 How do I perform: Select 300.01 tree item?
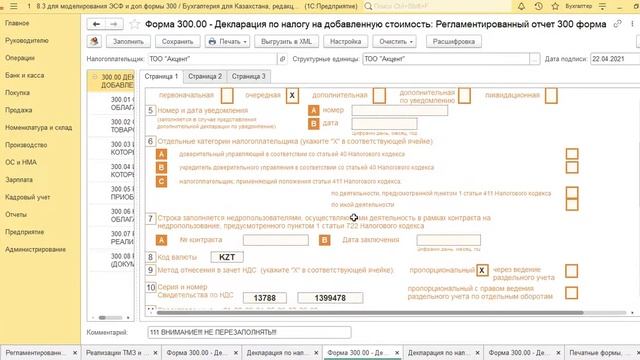click(x=122, y=104)
